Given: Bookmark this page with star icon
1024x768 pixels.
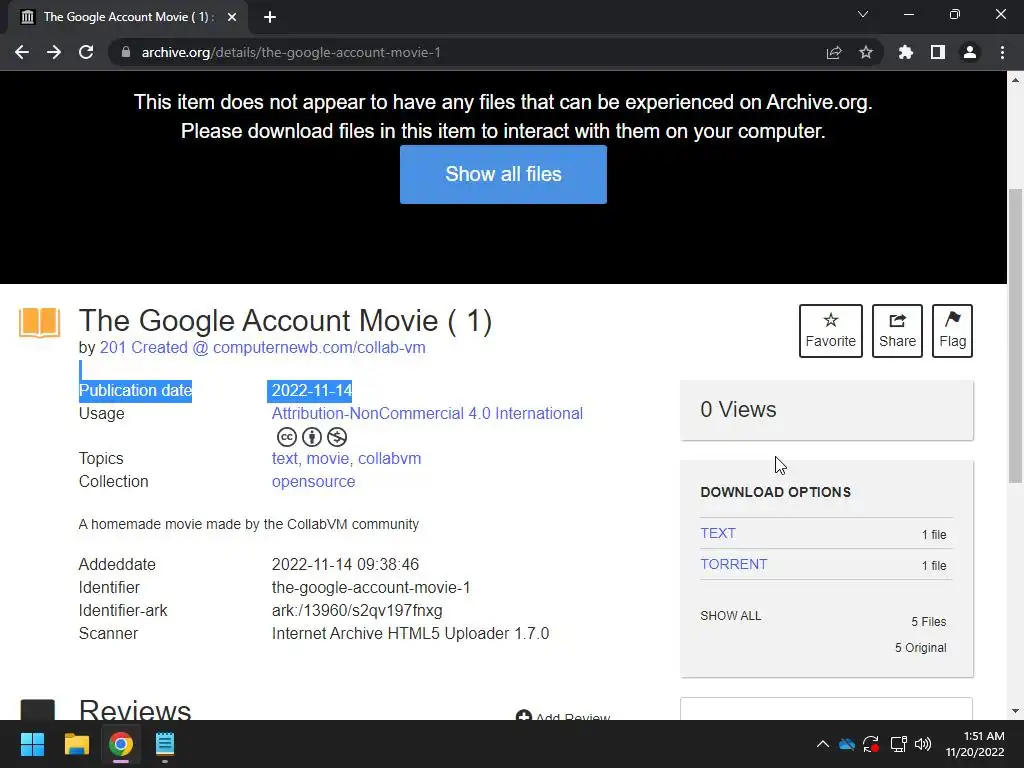Looking at the screenshot, I should 866,52.
